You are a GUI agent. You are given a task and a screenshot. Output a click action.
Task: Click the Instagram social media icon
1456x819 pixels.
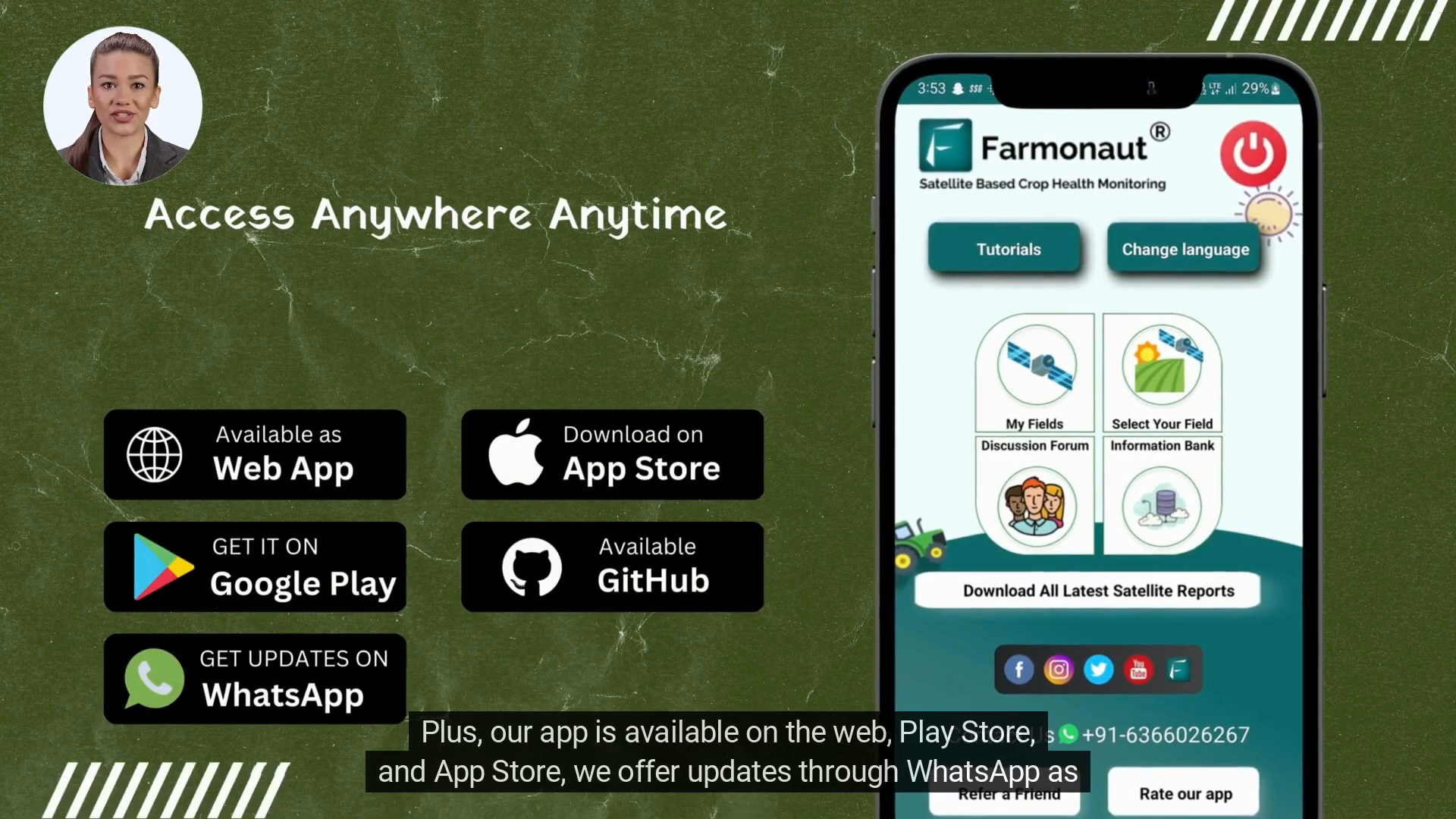[x=1059, y=672]
